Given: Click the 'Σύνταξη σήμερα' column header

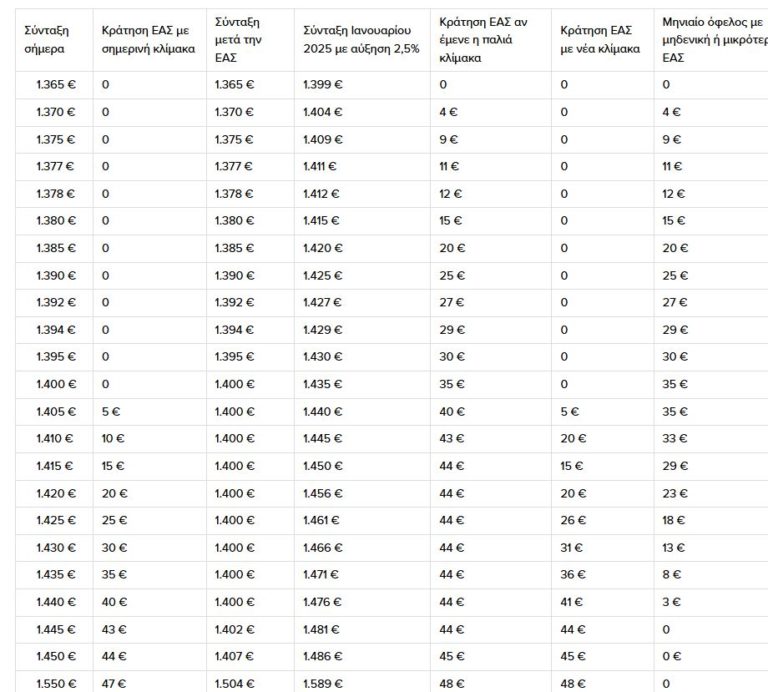Looking at the screenshot, I should [x=47, y=39].
